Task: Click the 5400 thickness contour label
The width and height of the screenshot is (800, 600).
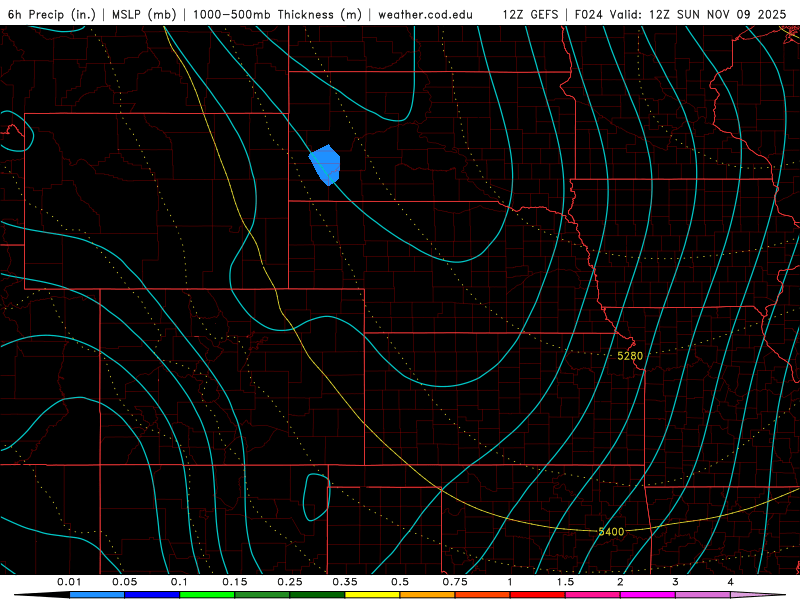Action: point(611,532)
